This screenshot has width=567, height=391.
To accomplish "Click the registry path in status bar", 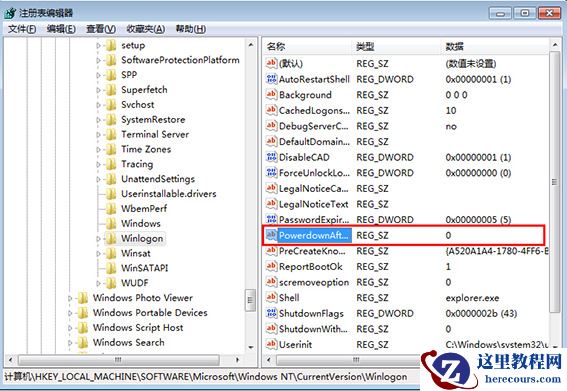I will pyautogui.click(x=205, y=377).
